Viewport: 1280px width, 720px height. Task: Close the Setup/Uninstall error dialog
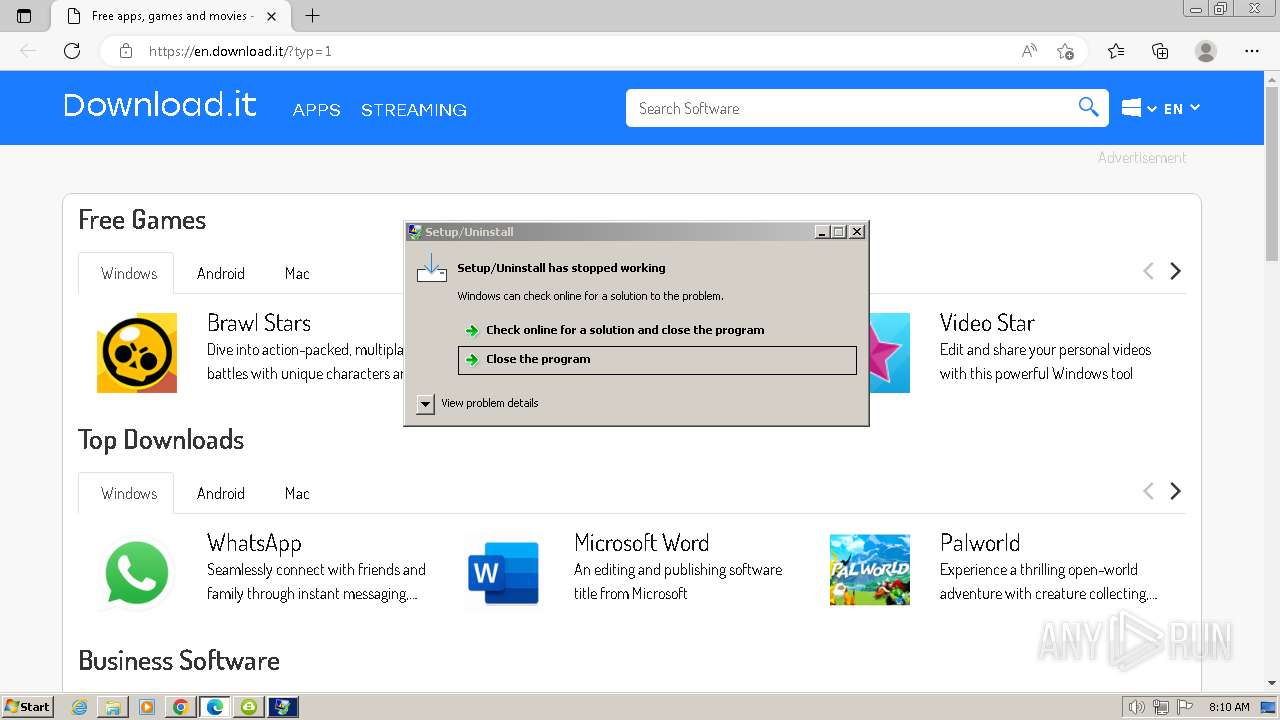tap(857, 232)
